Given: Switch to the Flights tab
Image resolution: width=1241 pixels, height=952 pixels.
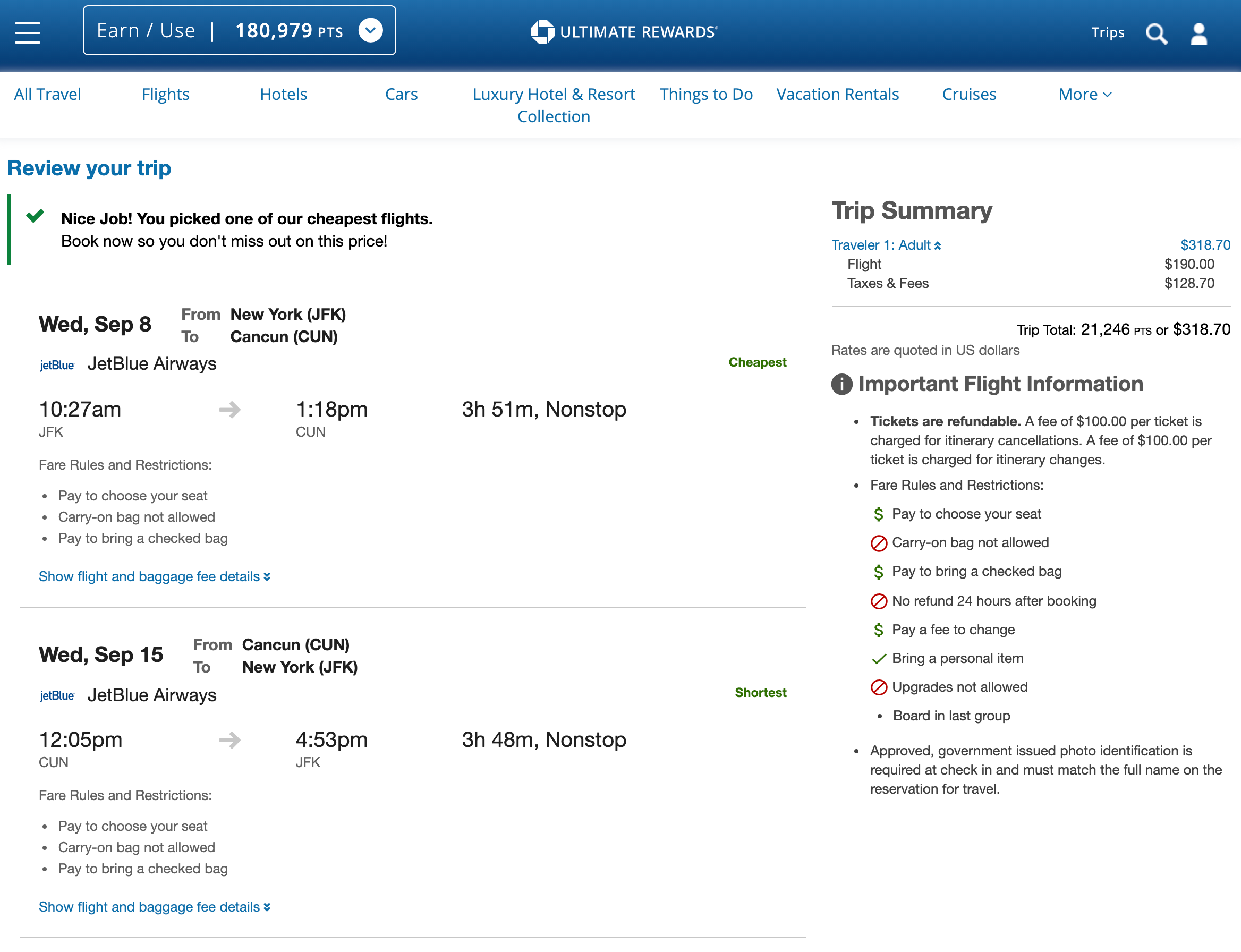Looking at the screenshot, I should (165, 94).
